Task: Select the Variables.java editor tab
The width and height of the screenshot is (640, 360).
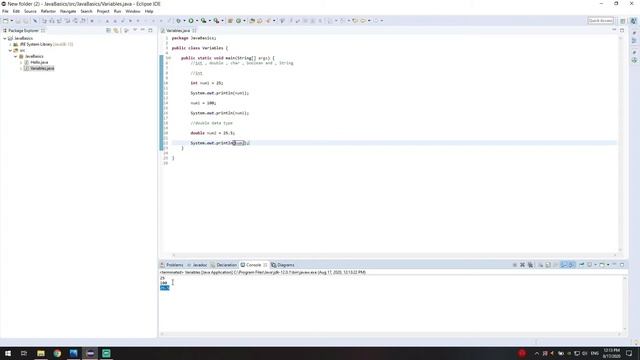Action: [178, 31]
